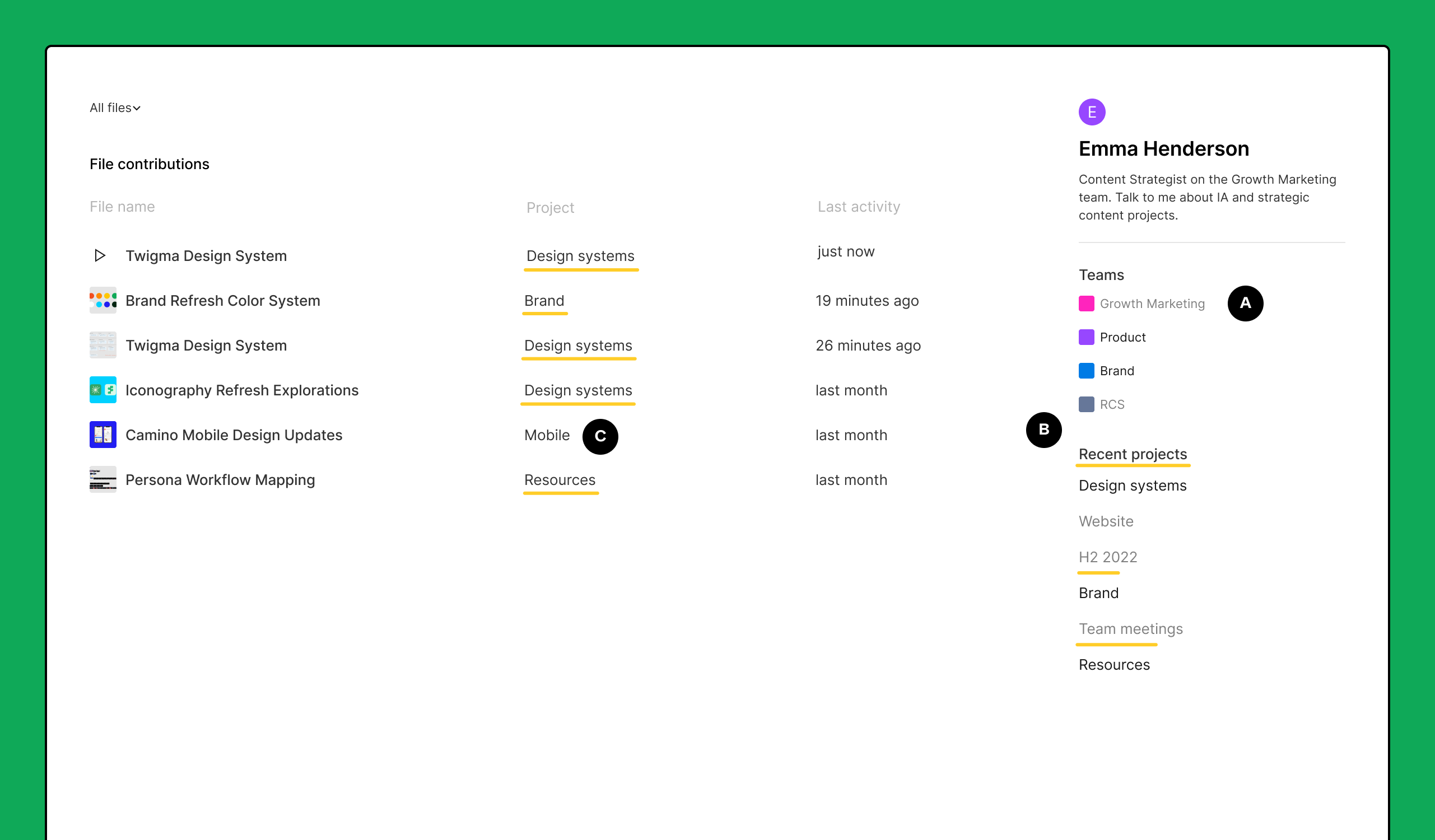This screenshot has width=1435, height=840.
Task: Click the 'just now' activity value
Action: pos(846,251)
